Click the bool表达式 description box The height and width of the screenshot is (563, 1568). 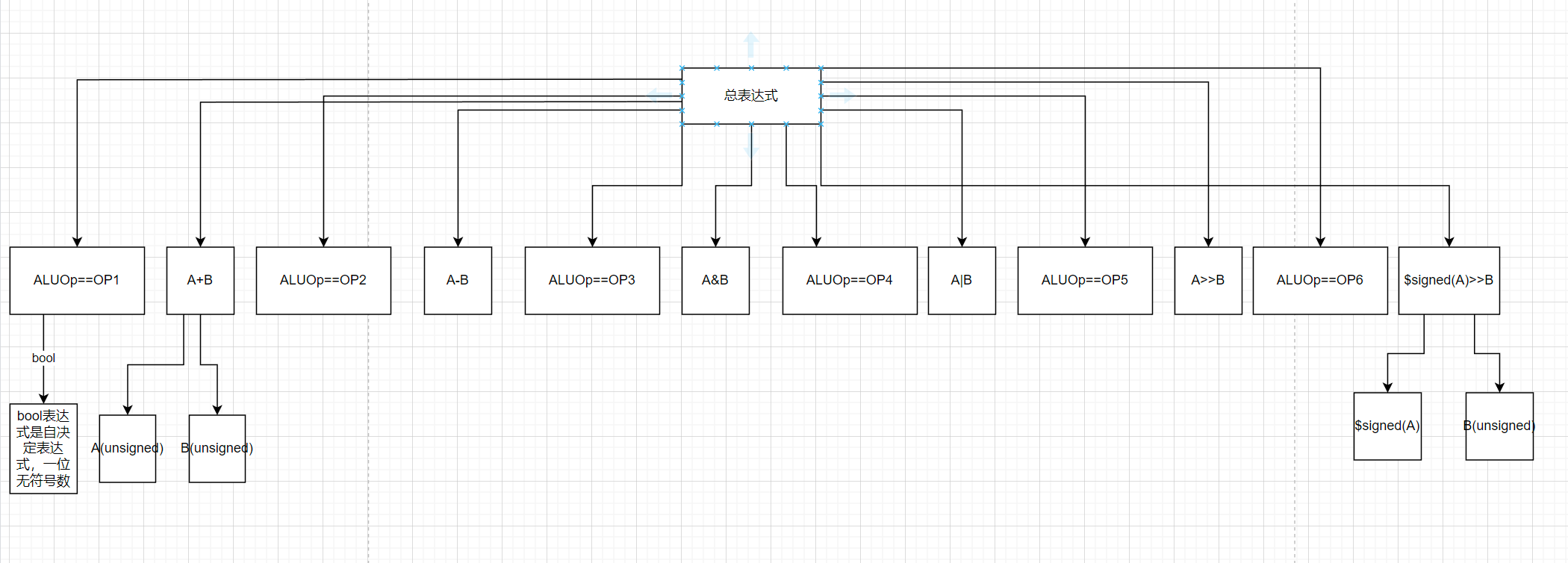click(x=43, y=448)
